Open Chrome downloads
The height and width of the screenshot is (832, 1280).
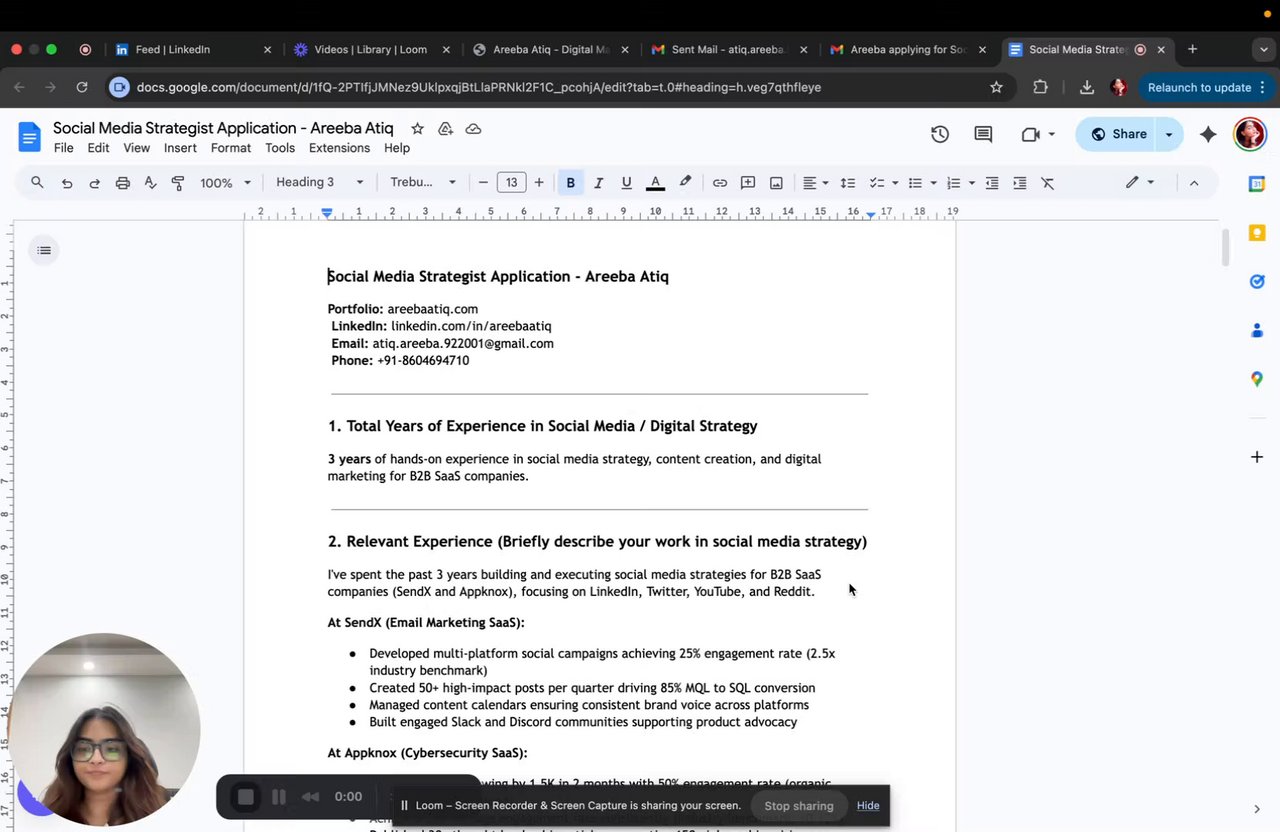point(1086,87)
